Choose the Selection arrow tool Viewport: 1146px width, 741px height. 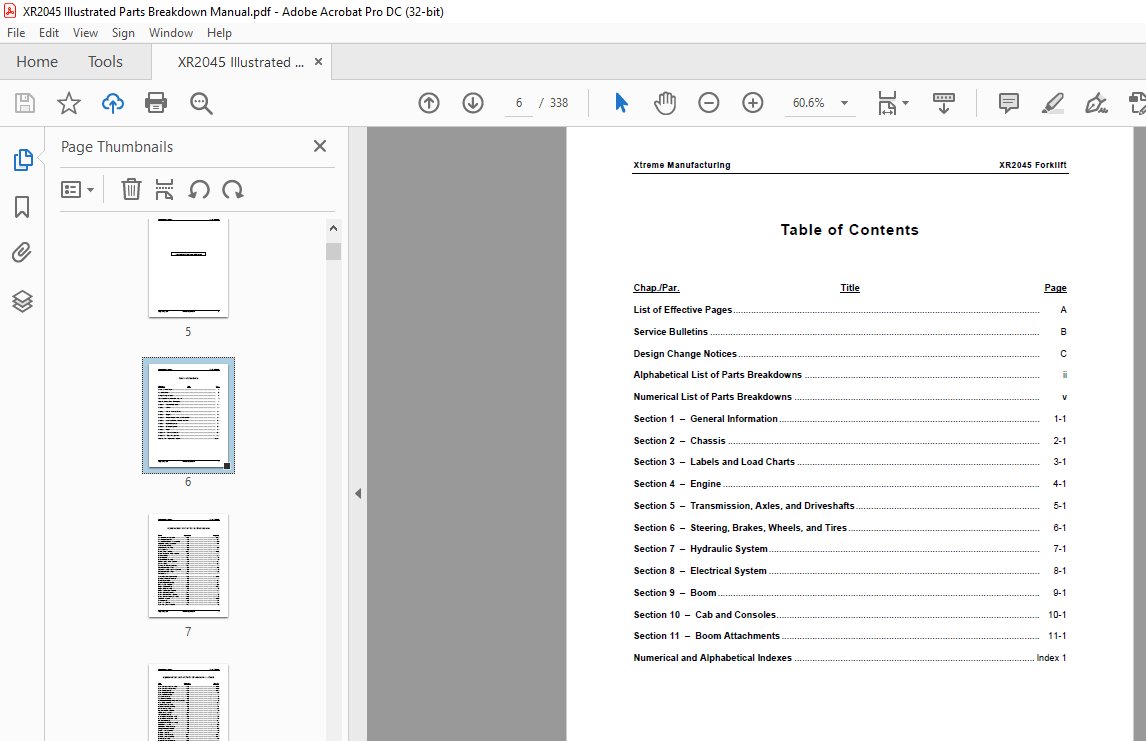621,103
